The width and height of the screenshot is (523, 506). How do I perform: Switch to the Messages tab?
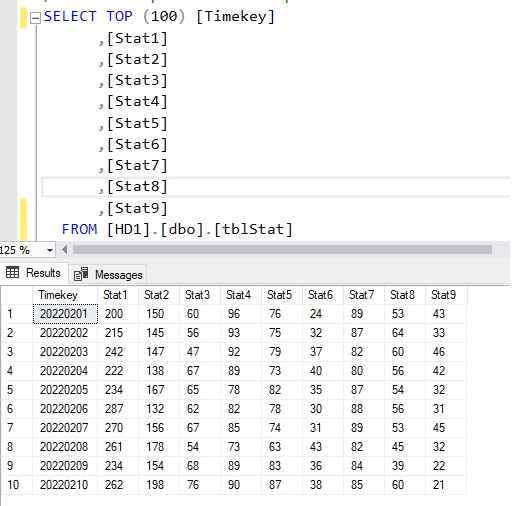pyautogui.click(x=108, y=275)
